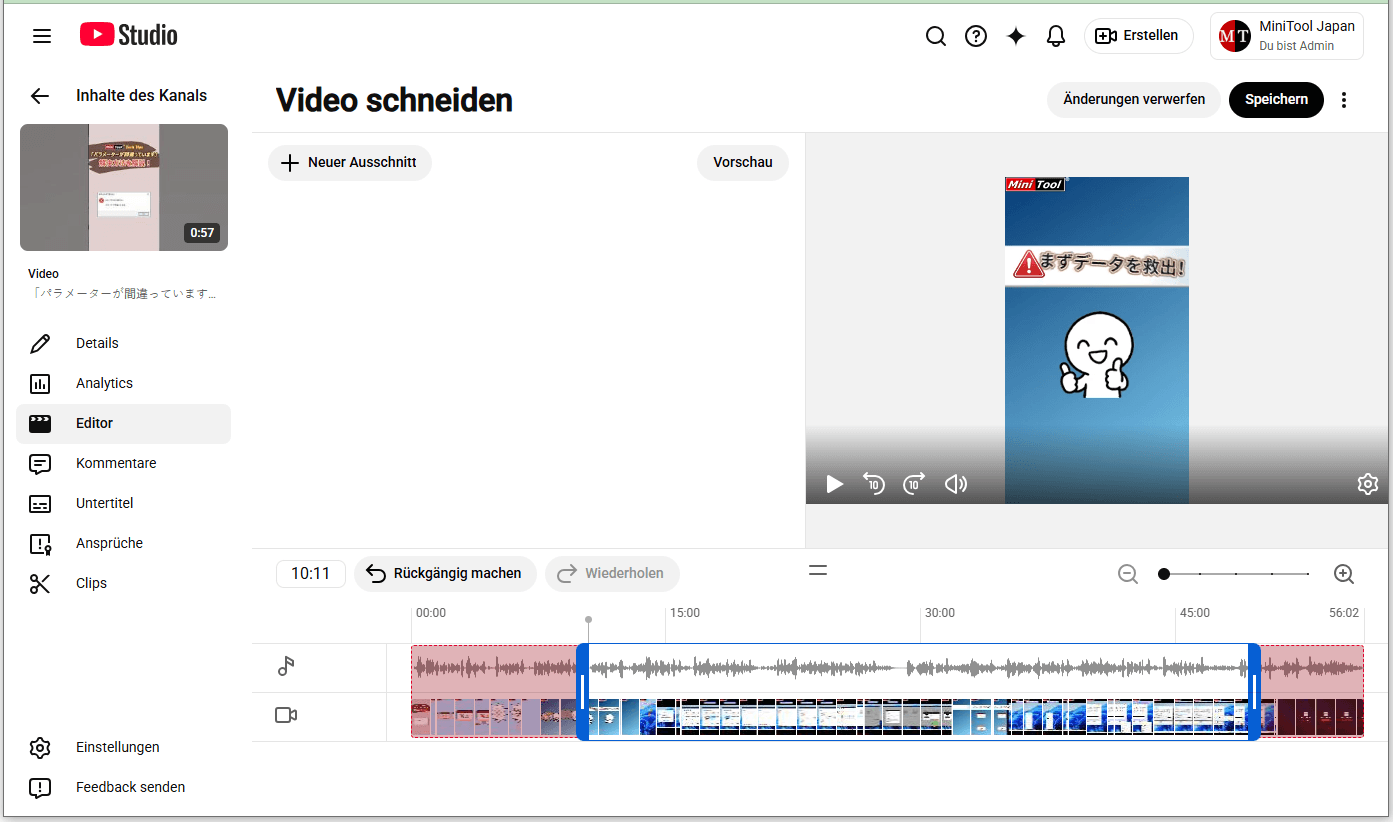Click the video title text under thumbnail
Screen dimensions: 1393x822
coord(122,294)
